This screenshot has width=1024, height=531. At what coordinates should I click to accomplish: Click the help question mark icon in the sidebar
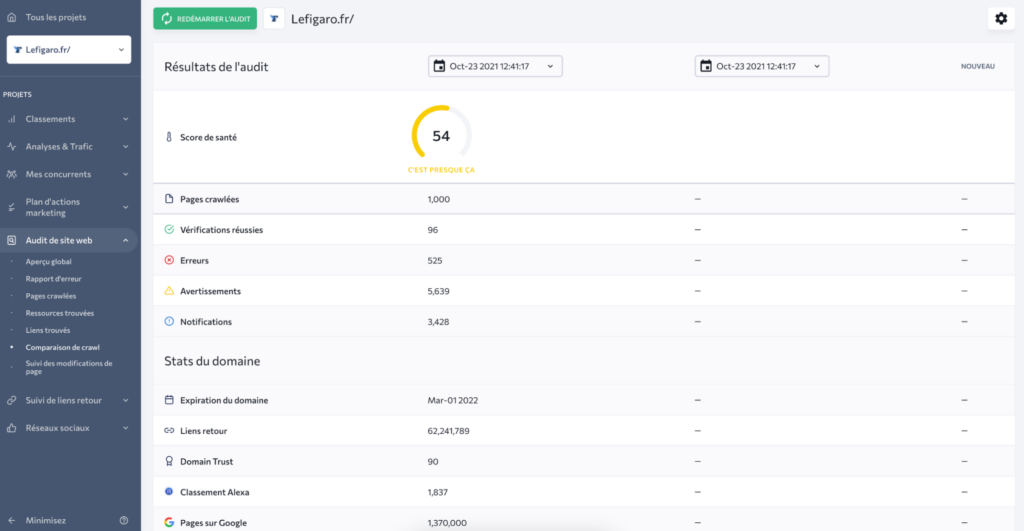click(x=124, y=521)
